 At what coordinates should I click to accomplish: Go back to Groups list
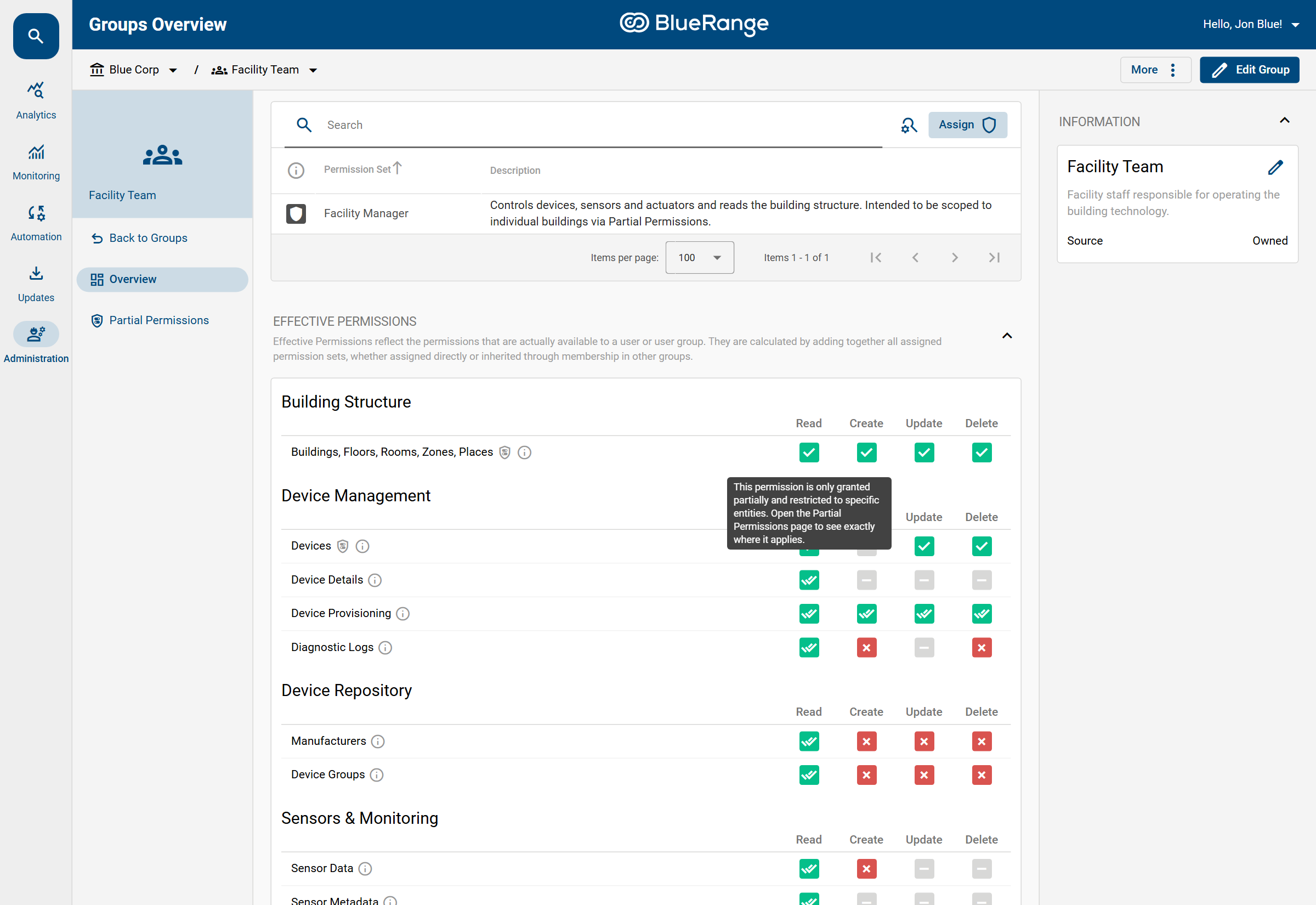coord(139,238)
